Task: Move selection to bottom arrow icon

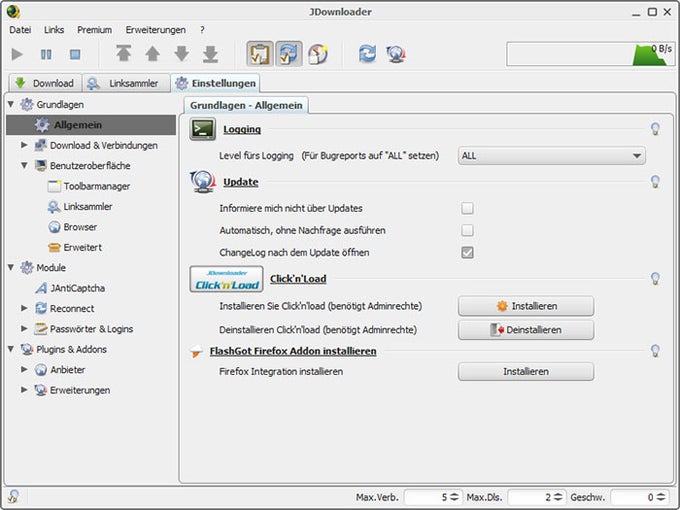Action: (x=210, y=54)
